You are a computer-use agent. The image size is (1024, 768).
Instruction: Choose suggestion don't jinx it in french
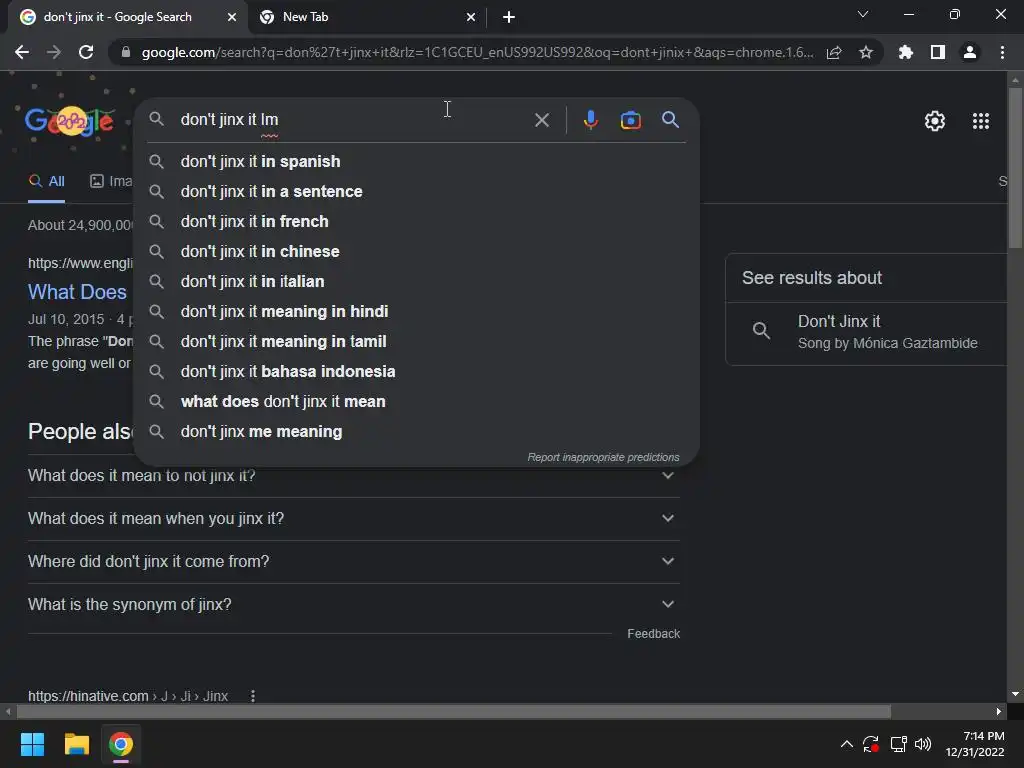point(416,221)
